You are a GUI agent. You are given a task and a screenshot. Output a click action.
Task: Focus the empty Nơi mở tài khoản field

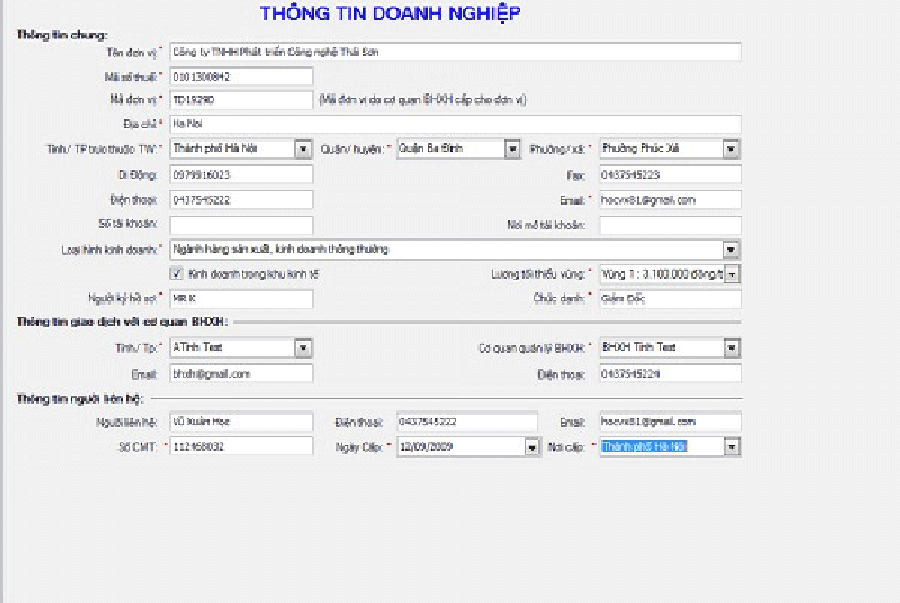[669, 224]
